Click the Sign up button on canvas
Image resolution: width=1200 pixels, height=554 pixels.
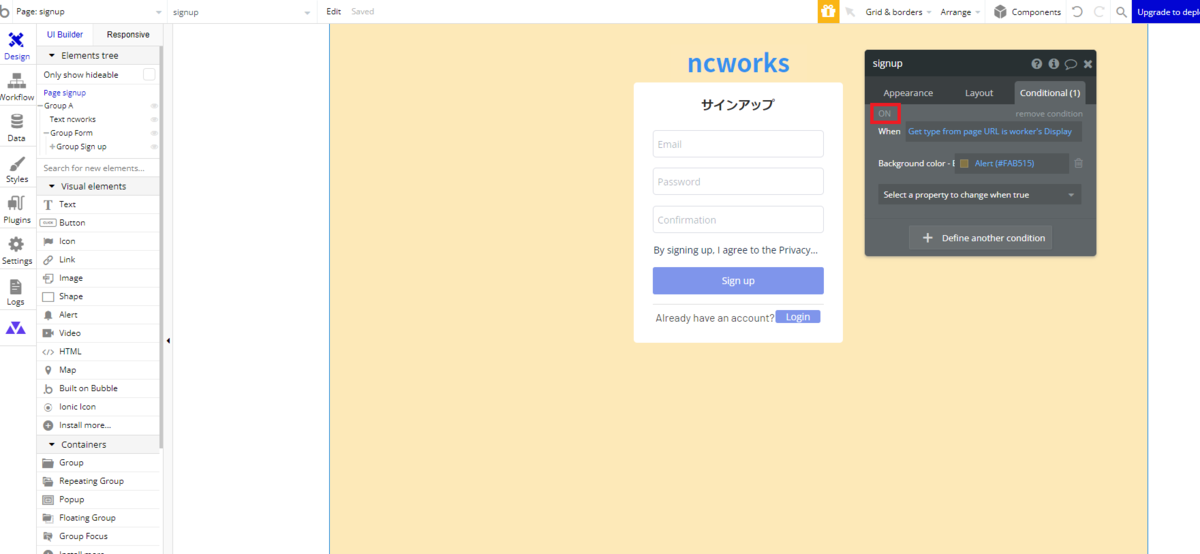738,281
